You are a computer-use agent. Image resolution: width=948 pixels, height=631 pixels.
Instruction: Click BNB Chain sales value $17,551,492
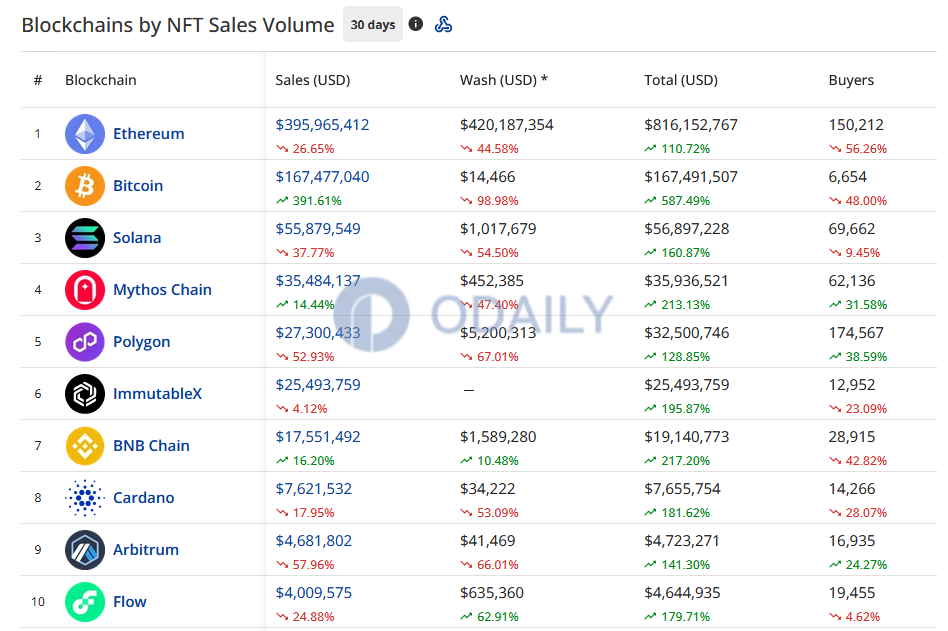tap(318, 436)
